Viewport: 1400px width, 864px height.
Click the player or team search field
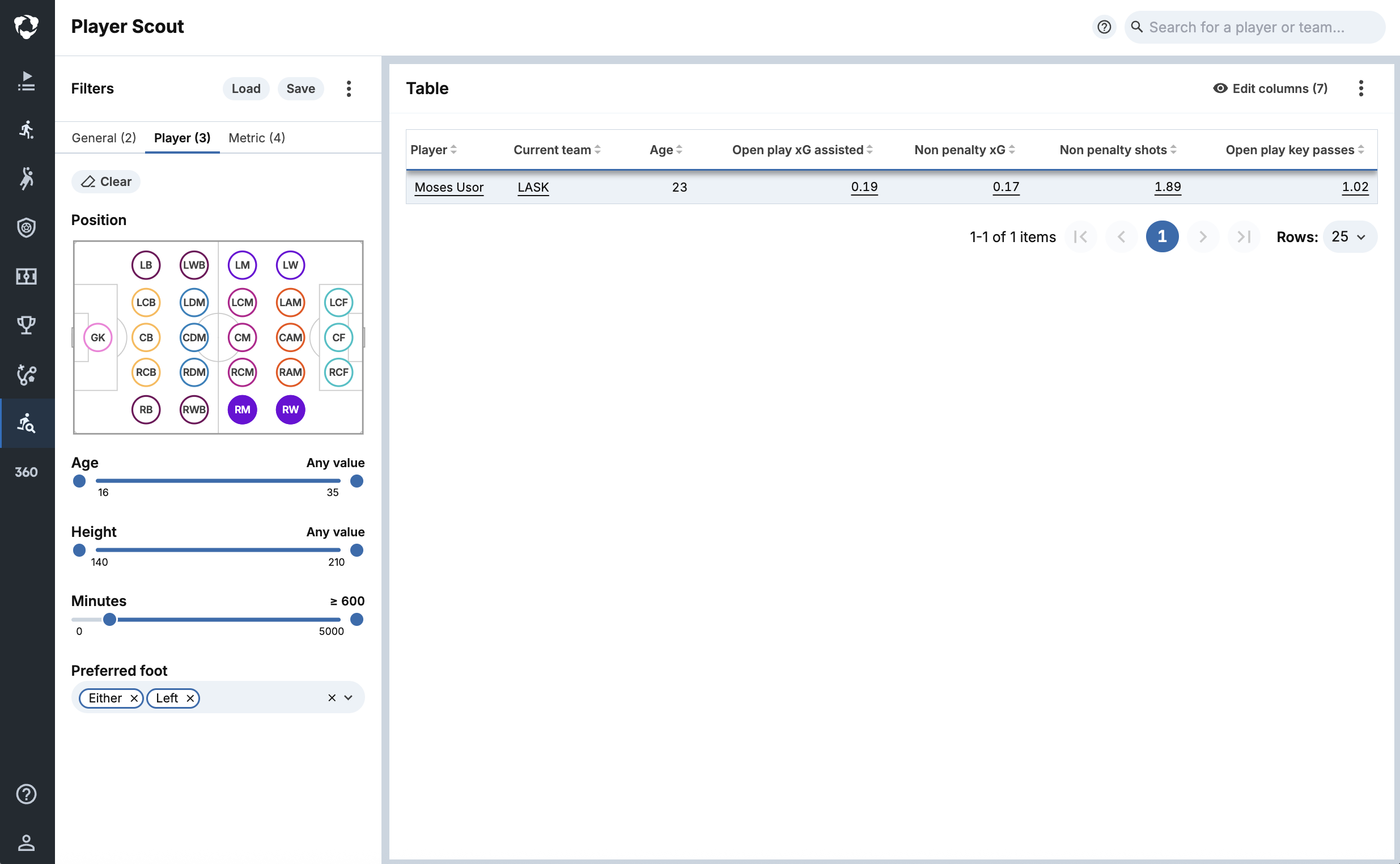coord(1246,27)
